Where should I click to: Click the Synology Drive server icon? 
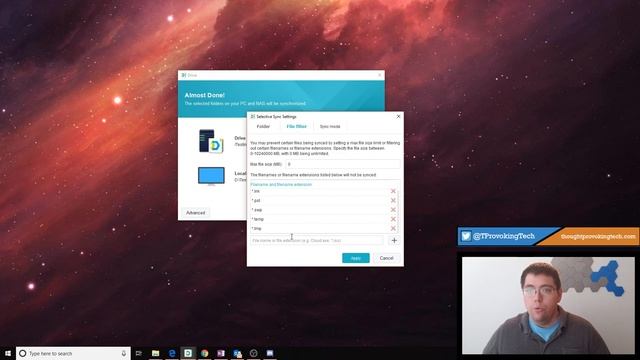click(x=211, y=141)
